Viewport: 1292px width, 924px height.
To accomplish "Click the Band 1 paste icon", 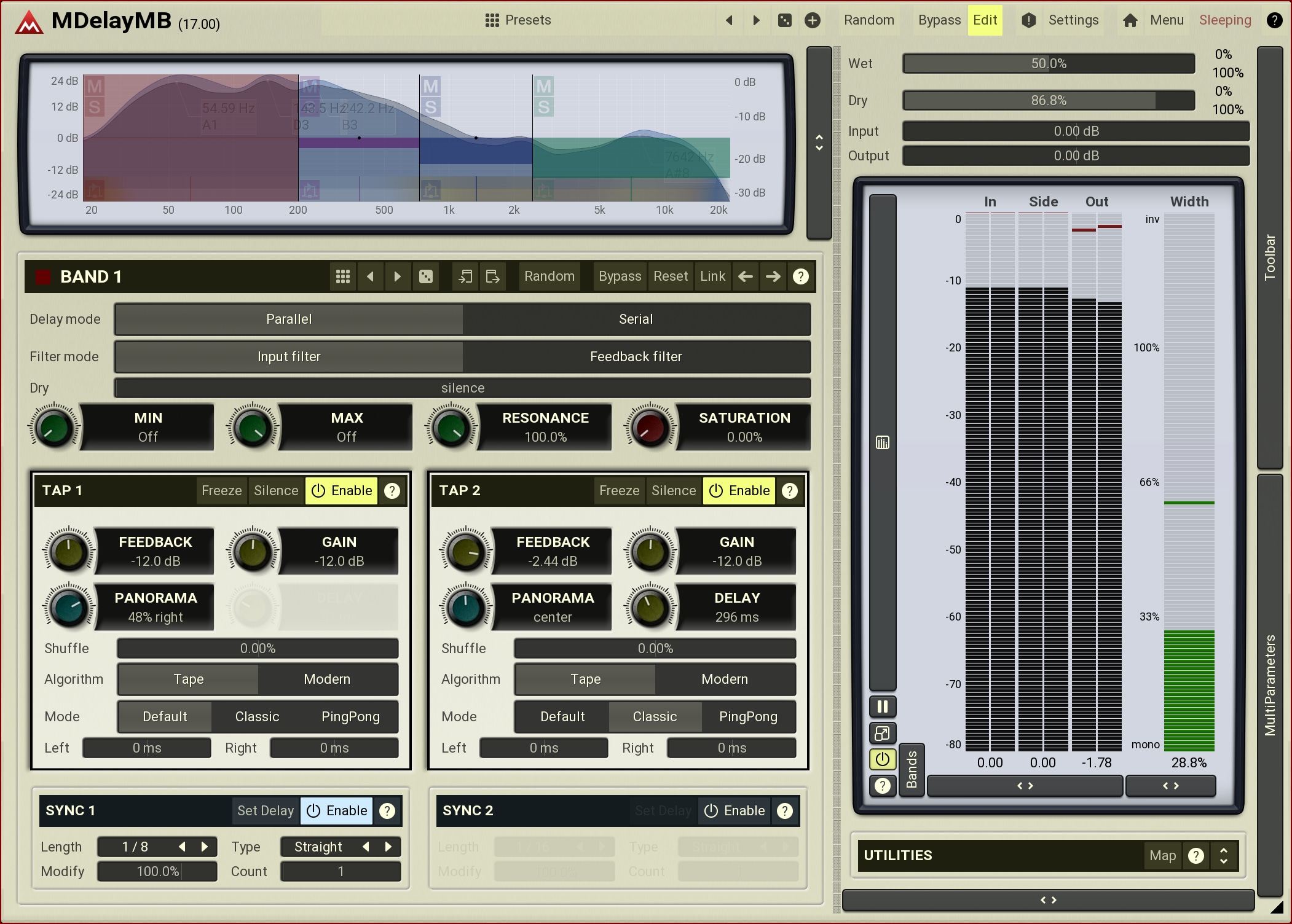I will tap(492, 276).
